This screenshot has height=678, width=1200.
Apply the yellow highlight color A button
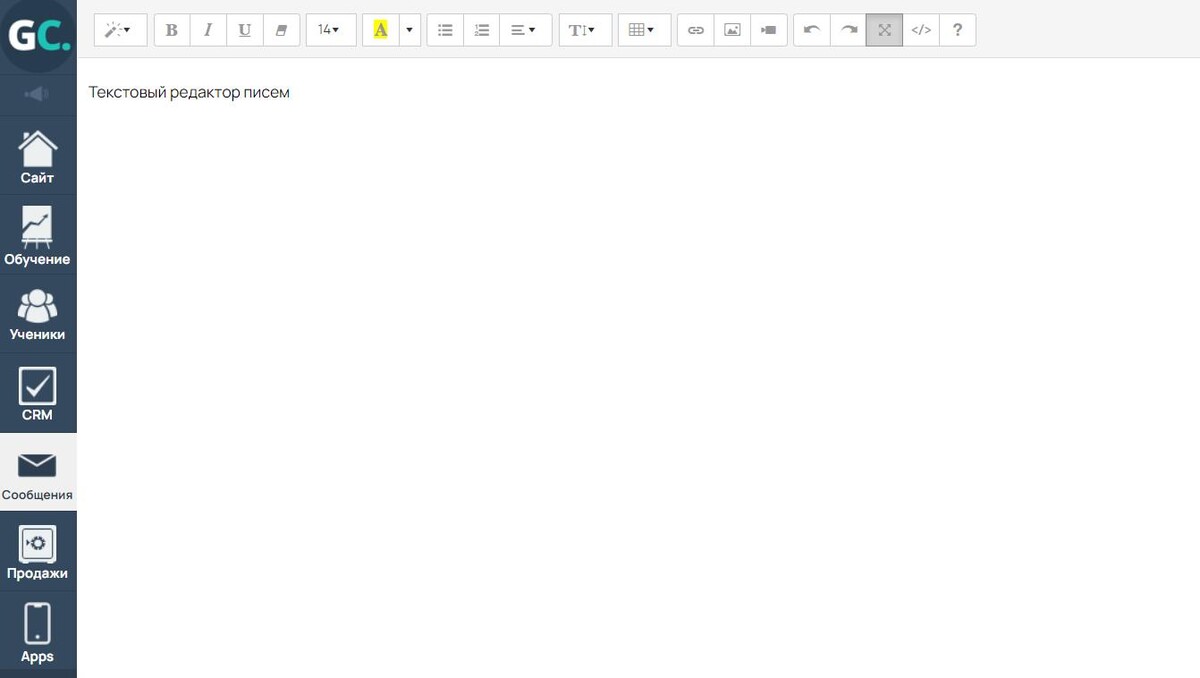point(380,30)
